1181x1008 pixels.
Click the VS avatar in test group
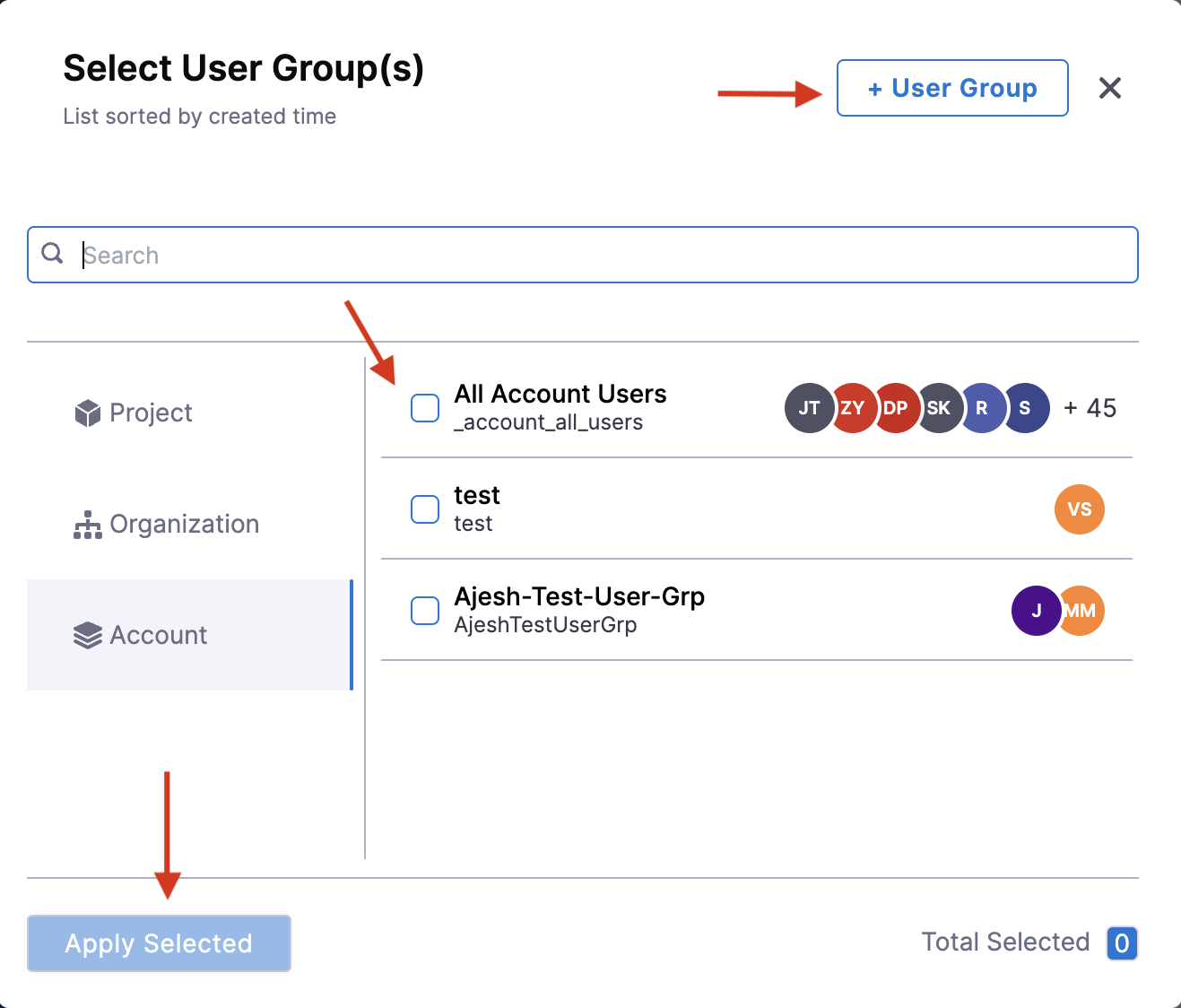pos(1079,509)
